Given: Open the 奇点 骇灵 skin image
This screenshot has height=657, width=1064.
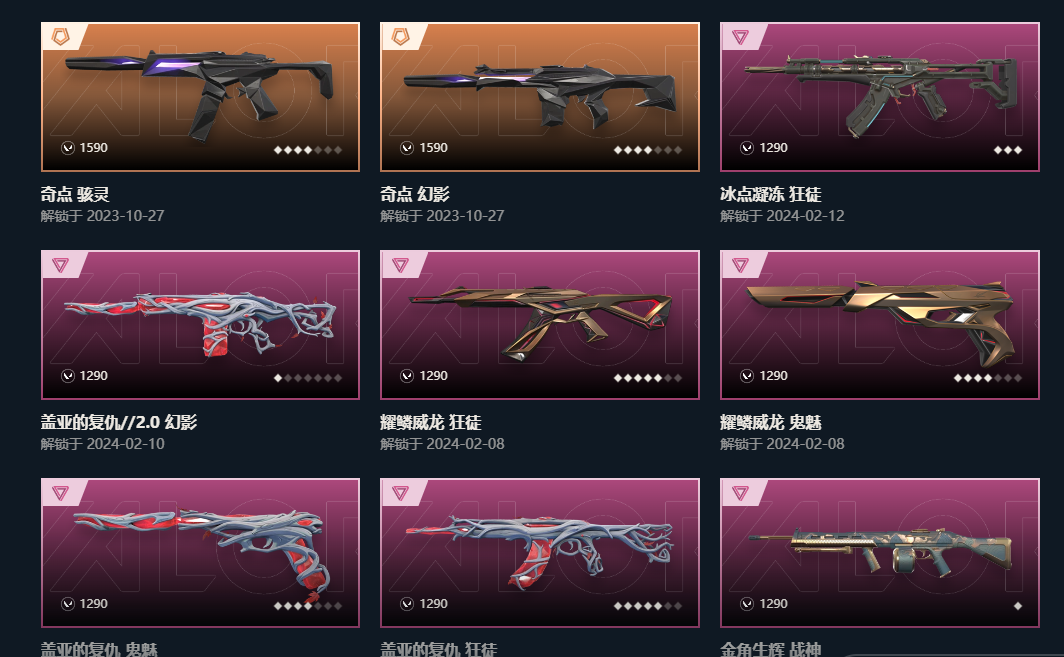Looking at the screenshot, I should click(x=200, y=97).
